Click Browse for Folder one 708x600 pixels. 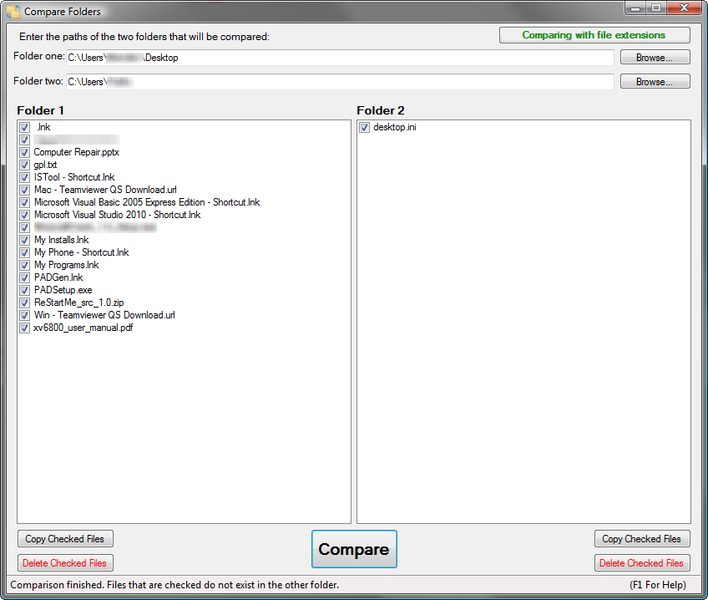coord(655,57)
